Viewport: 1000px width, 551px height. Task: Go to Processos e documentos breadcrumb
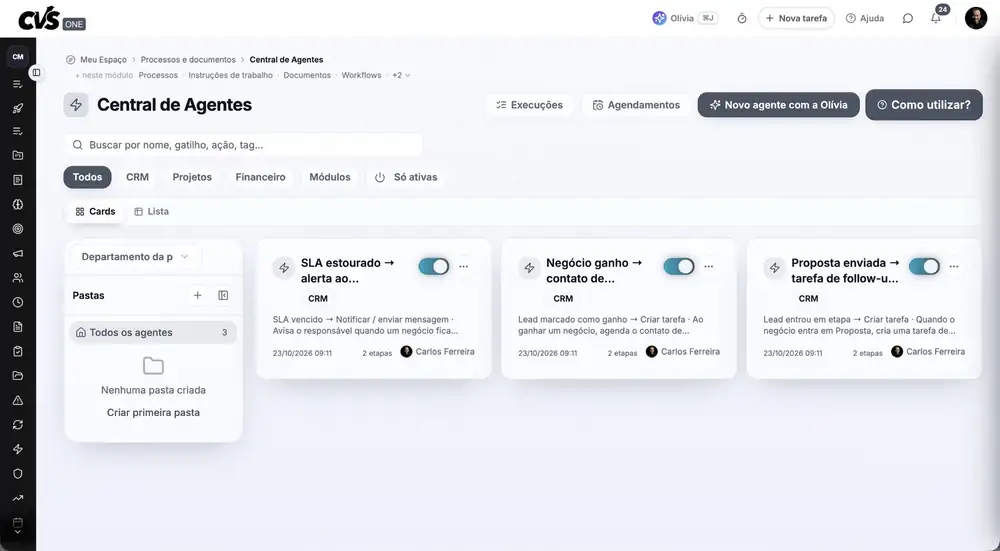[188, 59]
